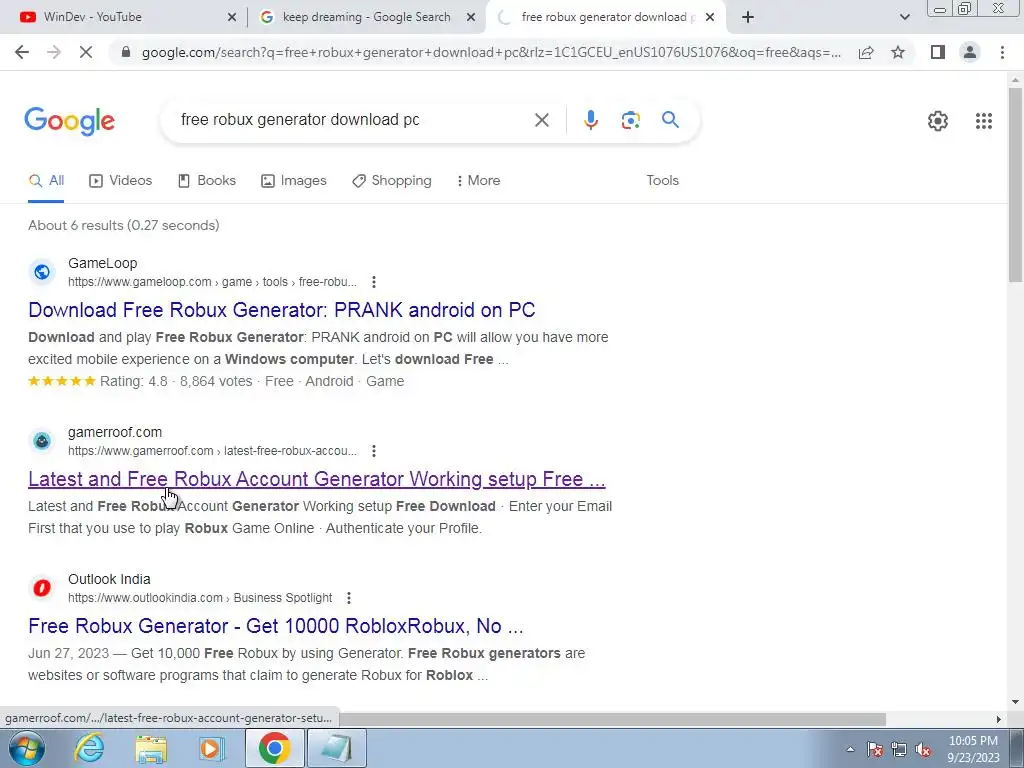Share this page using the share icon

866,52
